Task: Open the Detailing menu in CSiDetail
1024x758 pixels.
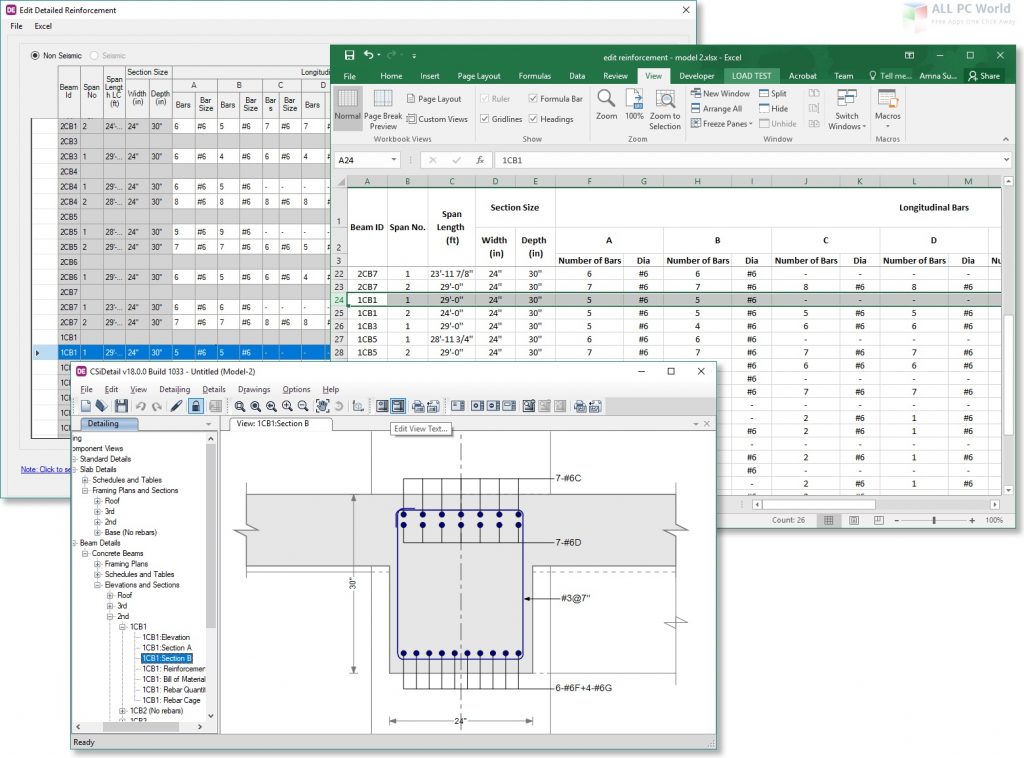Action: [174, 389]
